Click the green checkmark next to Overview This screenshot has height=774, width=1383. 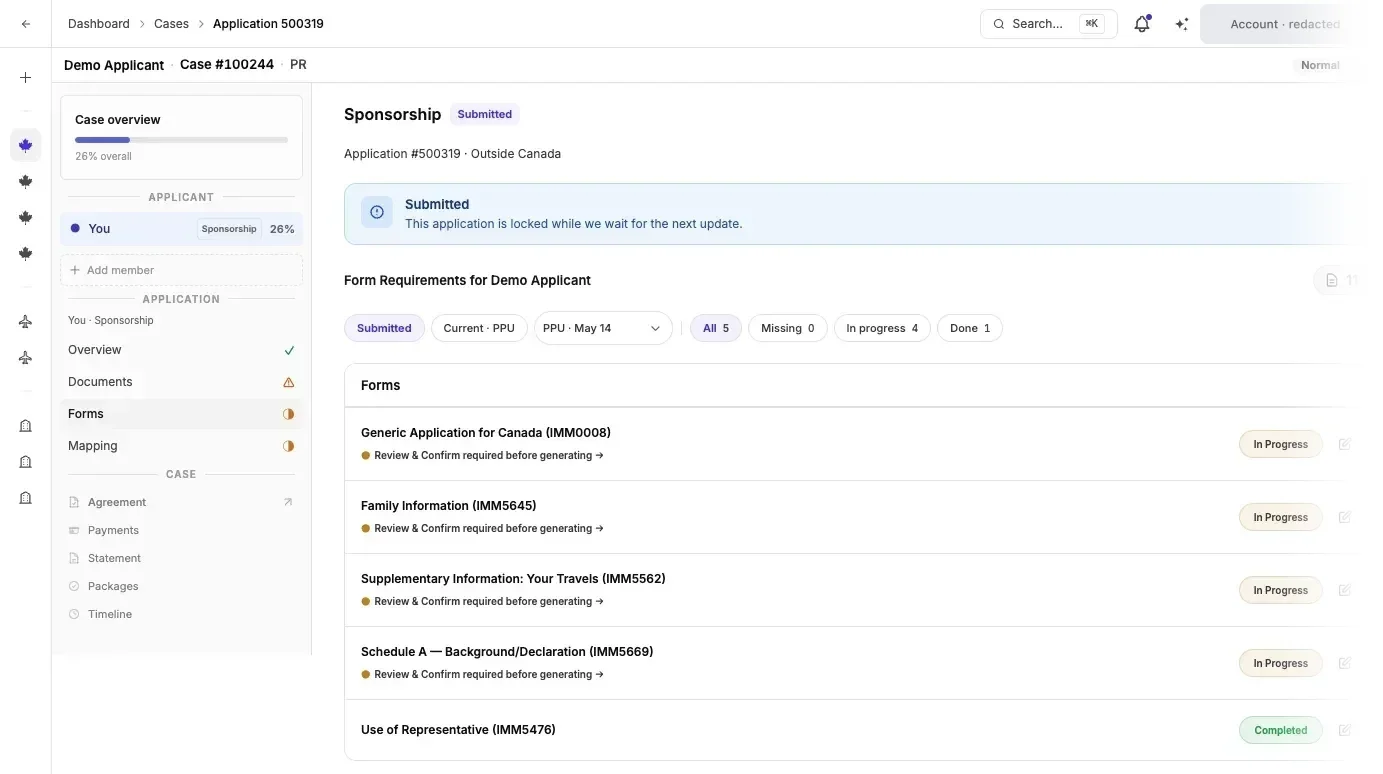tap(289, 350)
